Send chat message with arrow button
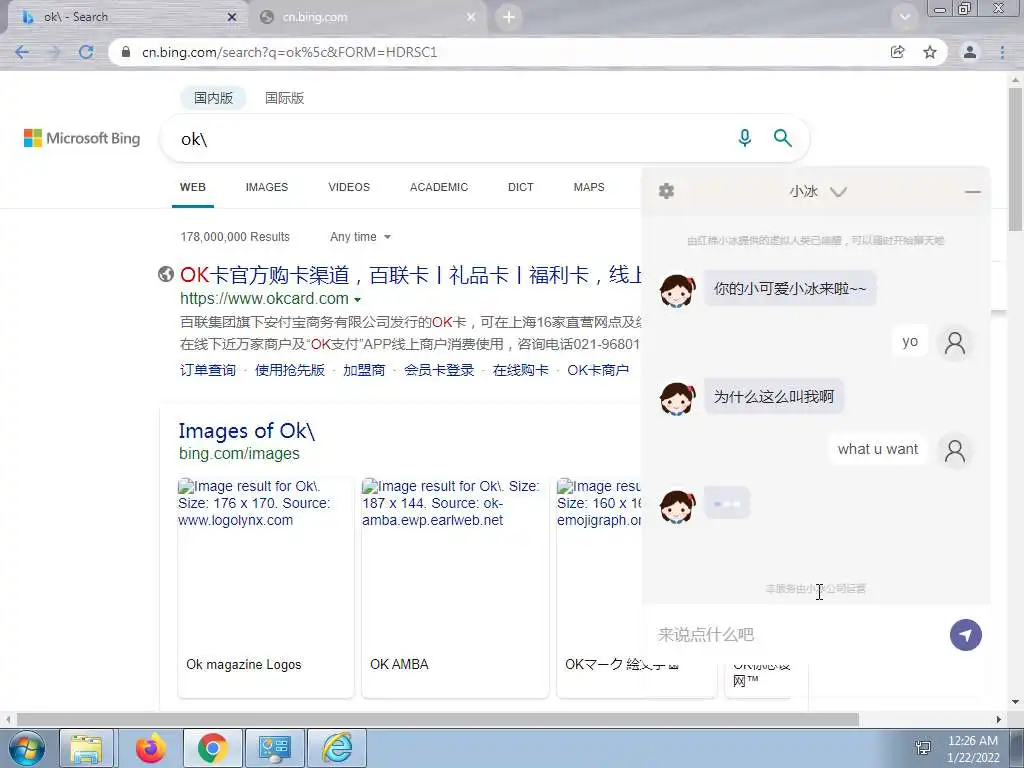The height and width of the screenshot is (768, 1024). click(965, 635)
